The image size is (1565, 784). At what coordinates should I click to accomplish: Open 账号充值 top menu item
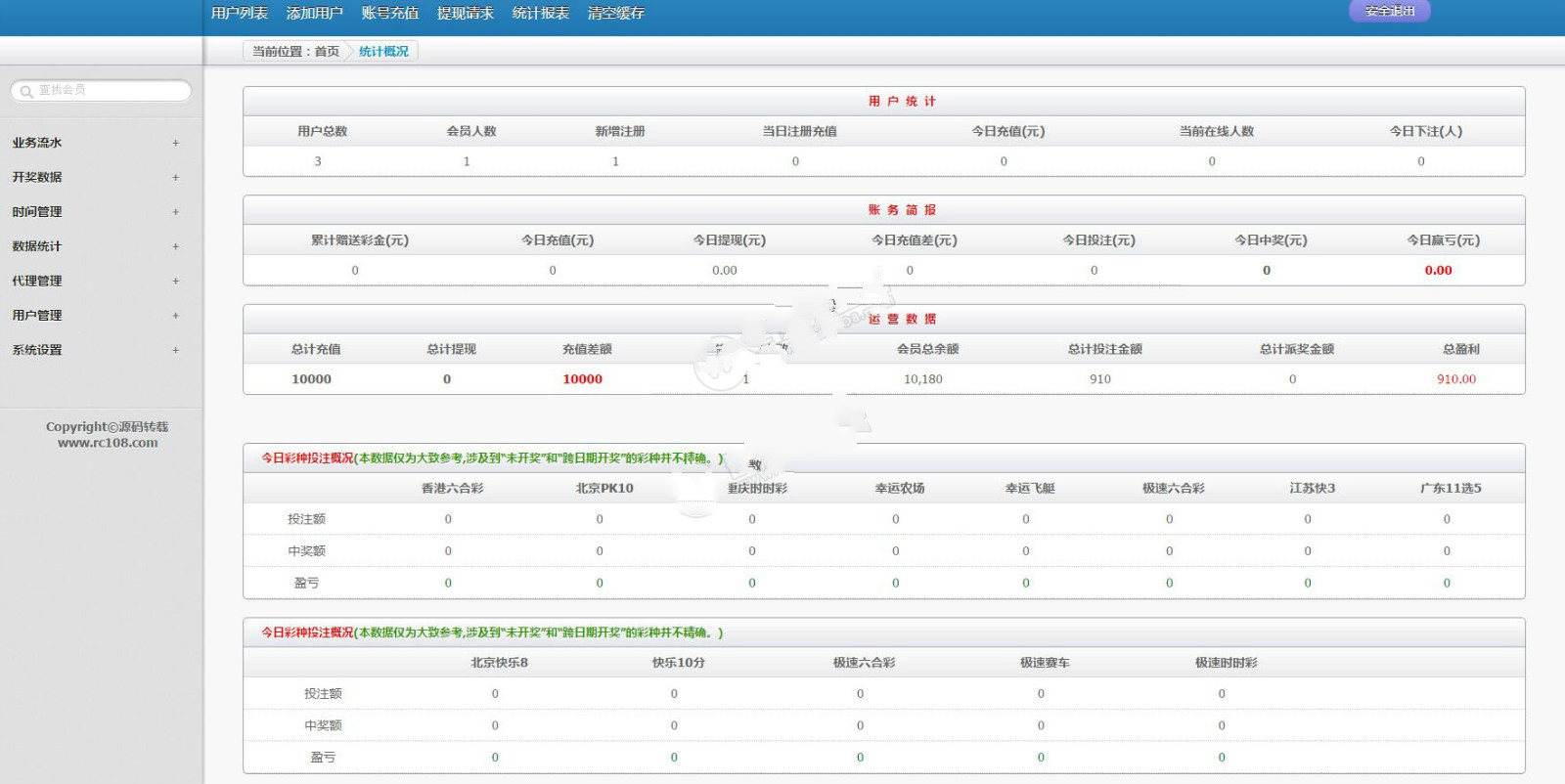tap(390, 13)
